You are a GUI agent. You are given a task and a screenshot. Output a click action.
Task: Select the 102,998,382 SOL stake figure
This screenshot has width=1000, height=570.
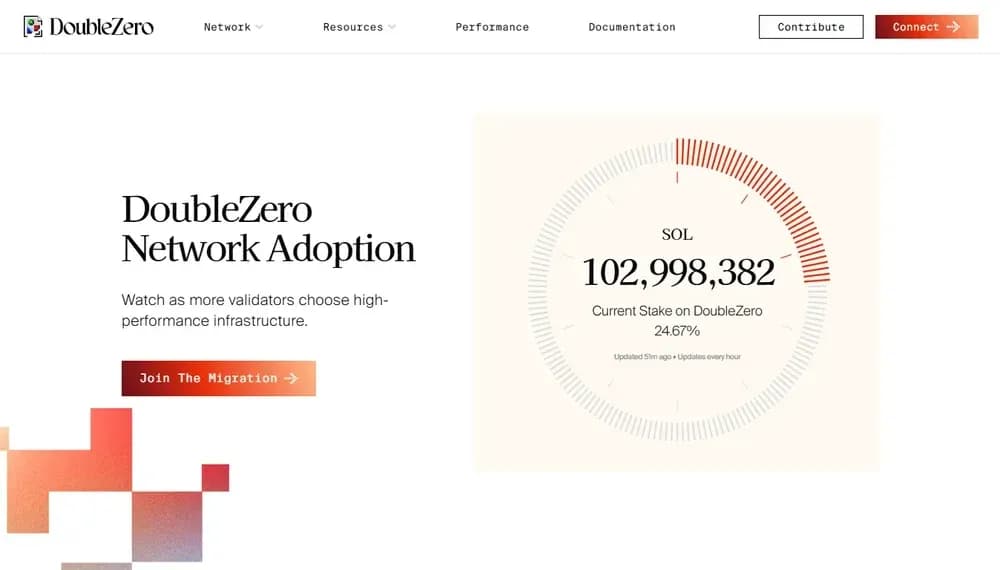[x=678, y=272]
